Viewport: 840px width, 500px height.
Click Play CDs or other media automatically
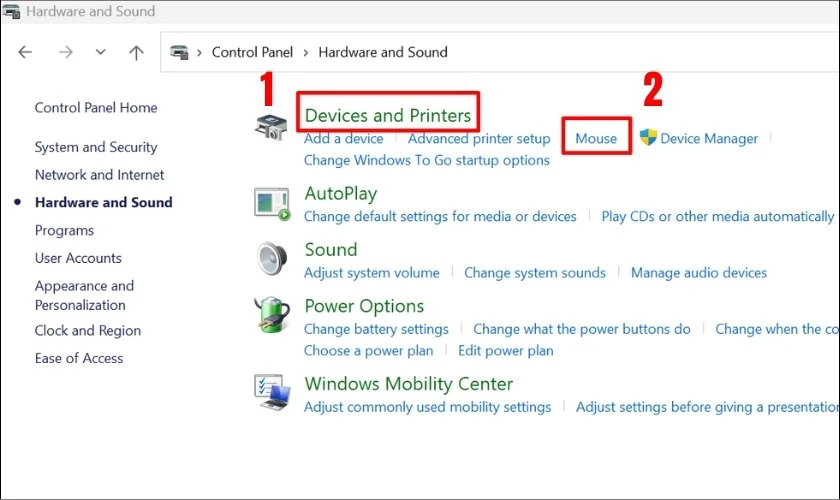717,217
